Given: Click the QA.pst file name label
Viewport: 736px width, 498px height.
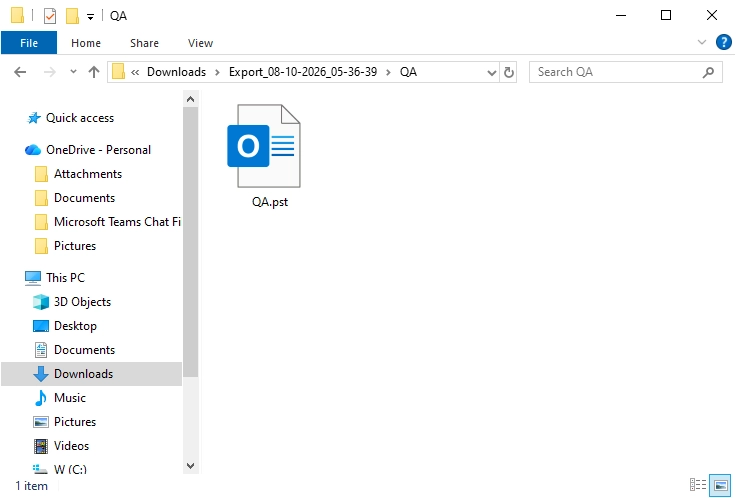Looking at the screenshot, I should click(270, 202).
